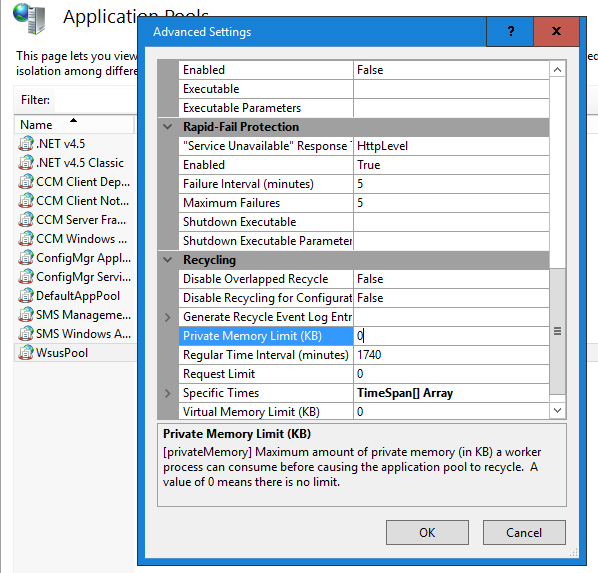Click the Request Limit value field
Screen dimensions: 598x573
tap(451, 374)
